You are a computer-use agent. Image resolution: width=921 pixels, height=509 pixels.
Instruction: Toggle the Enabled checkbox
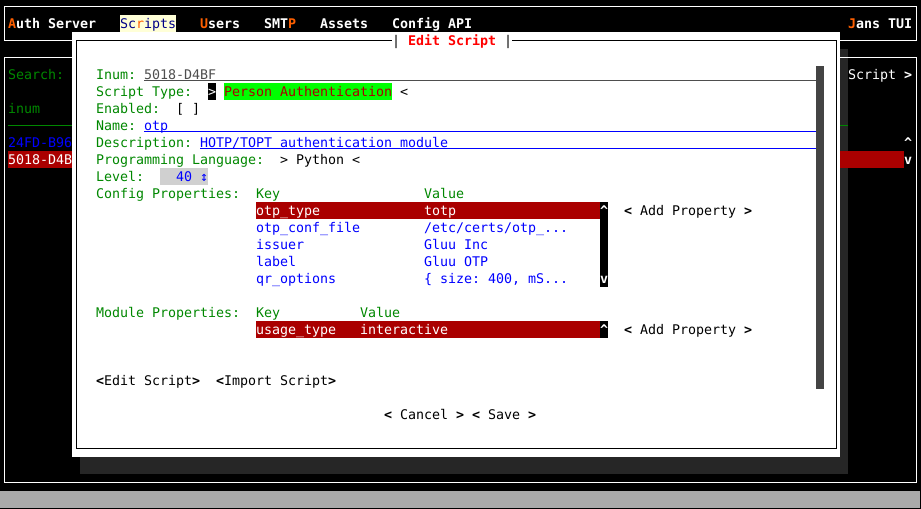188,108
